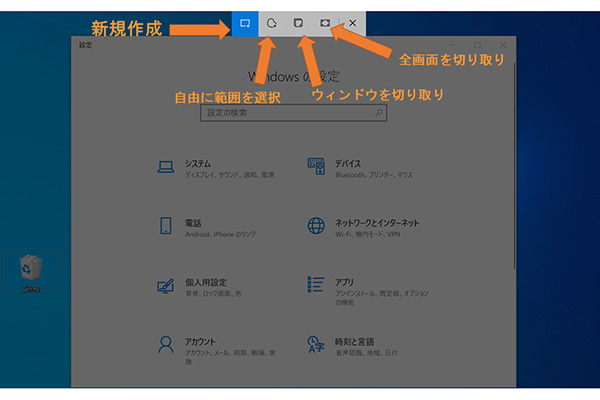The image size is (600, 400).
Task: Pick the fullscreen snip tool
Action: [325, 23]
